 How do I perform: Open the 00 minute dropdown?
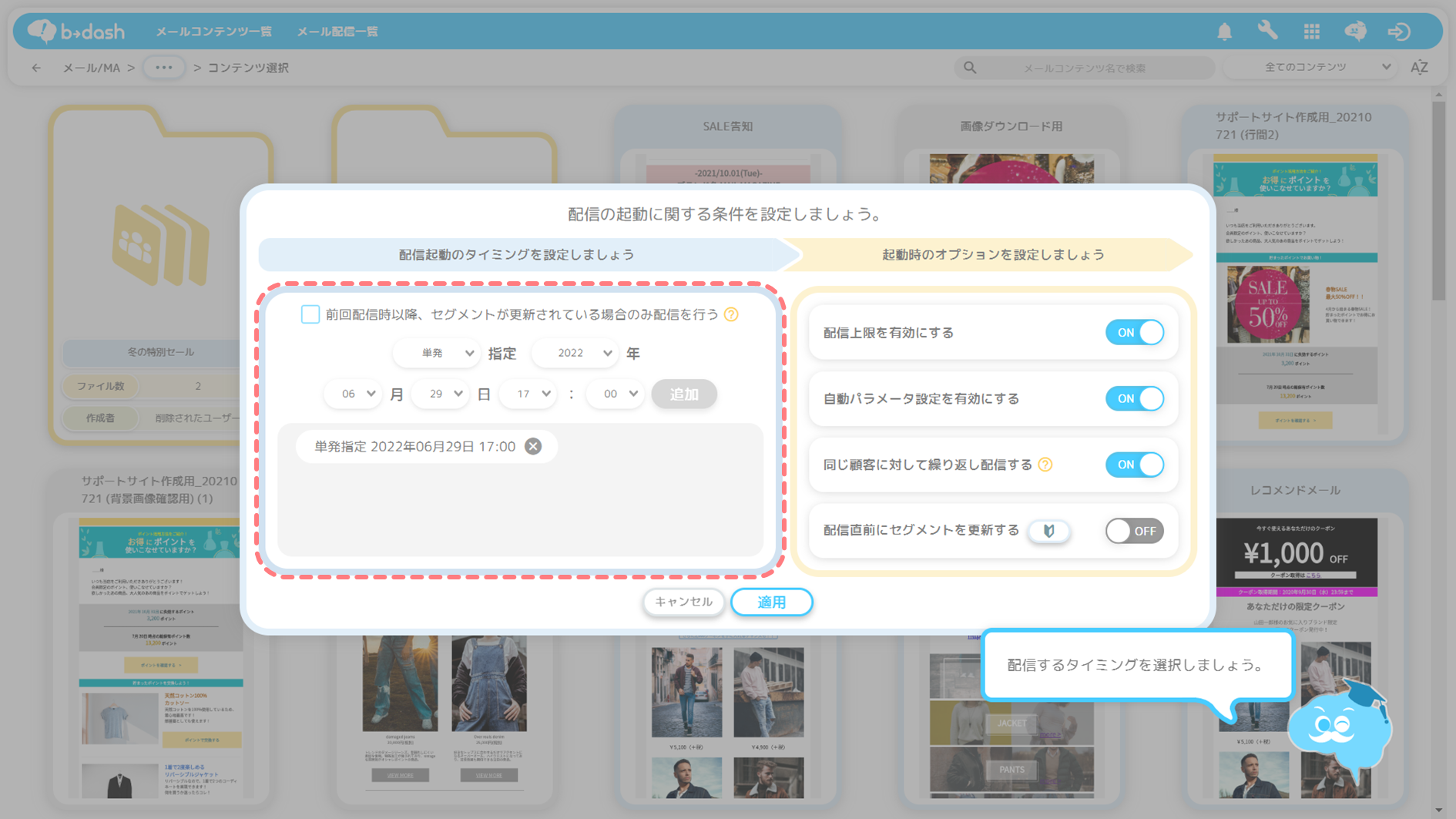[615, 394]
